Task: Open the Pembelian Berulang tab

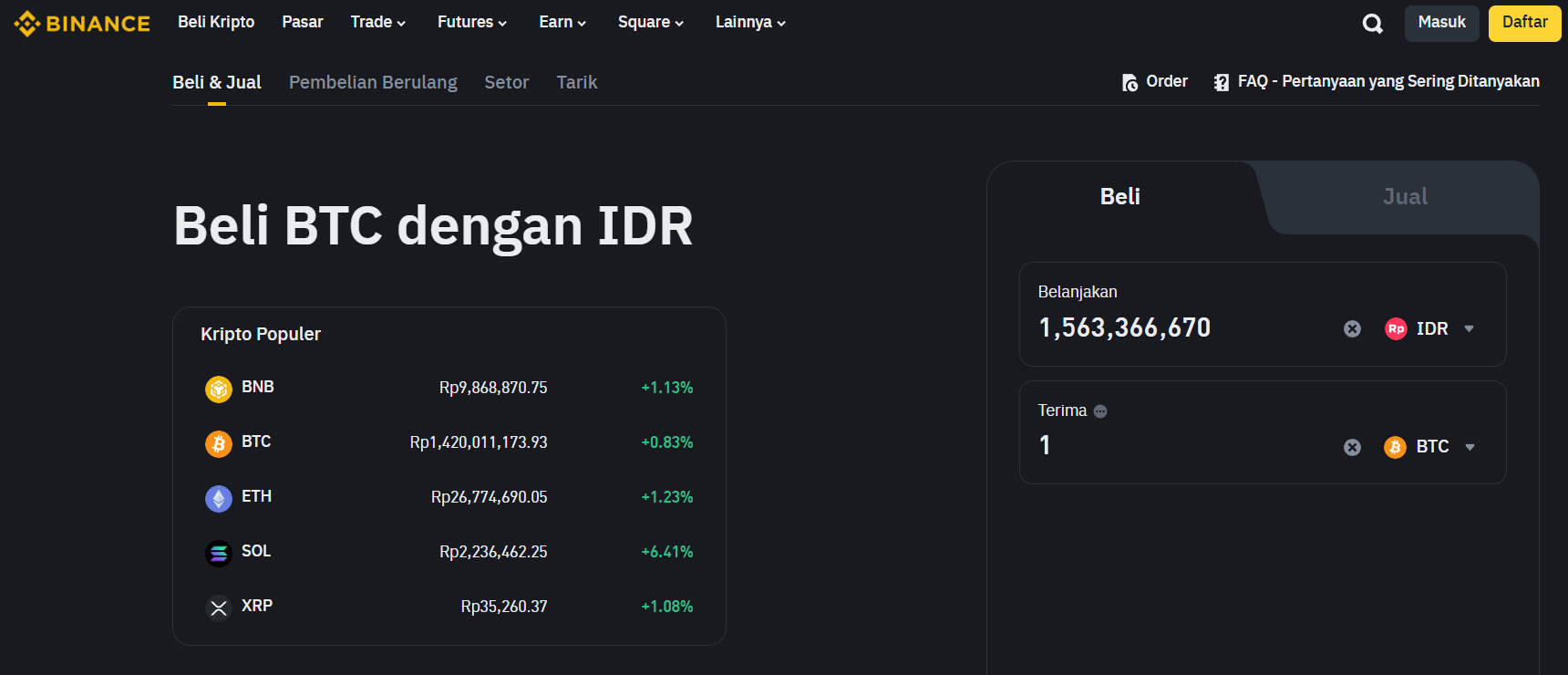Action: point(373,83)
